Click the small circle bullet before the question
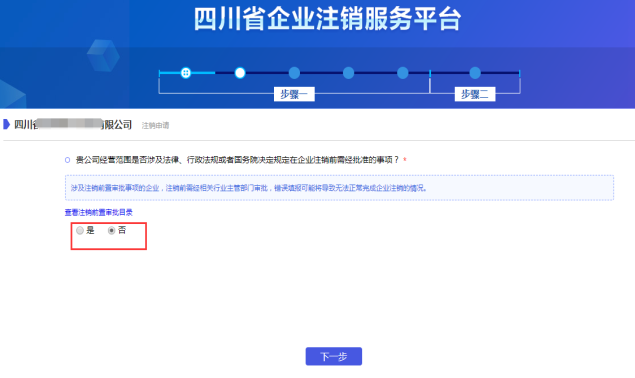 pyautogui.click(x=68, y=160)
